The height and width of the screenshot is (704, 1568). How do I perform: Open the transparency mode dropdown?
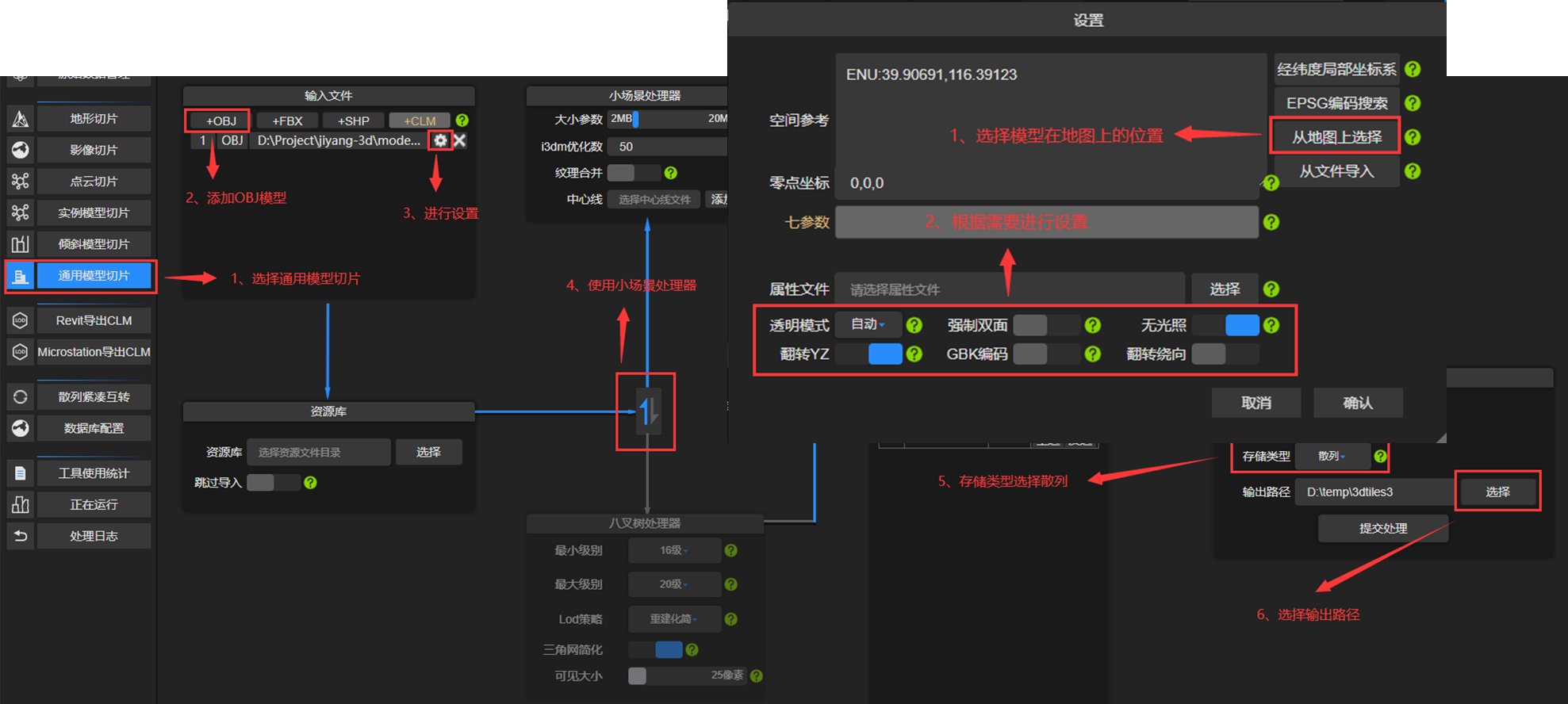[x=868, y=324]
